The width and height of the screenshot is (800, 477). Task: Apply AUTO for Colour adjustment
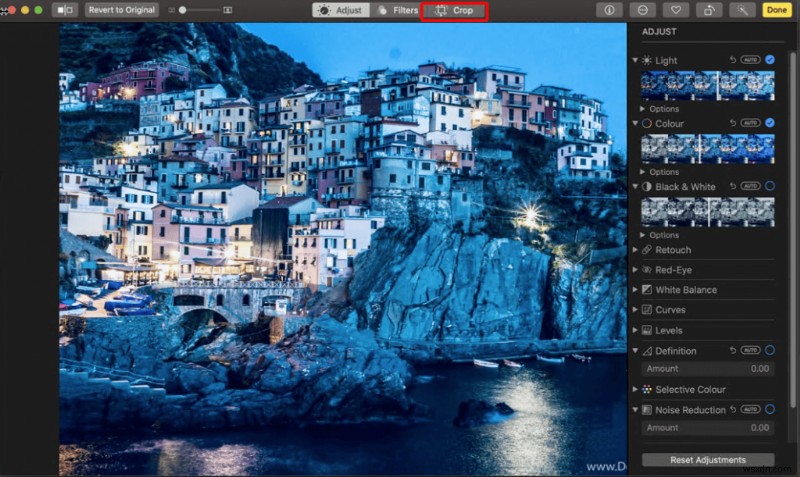point(751,123)
